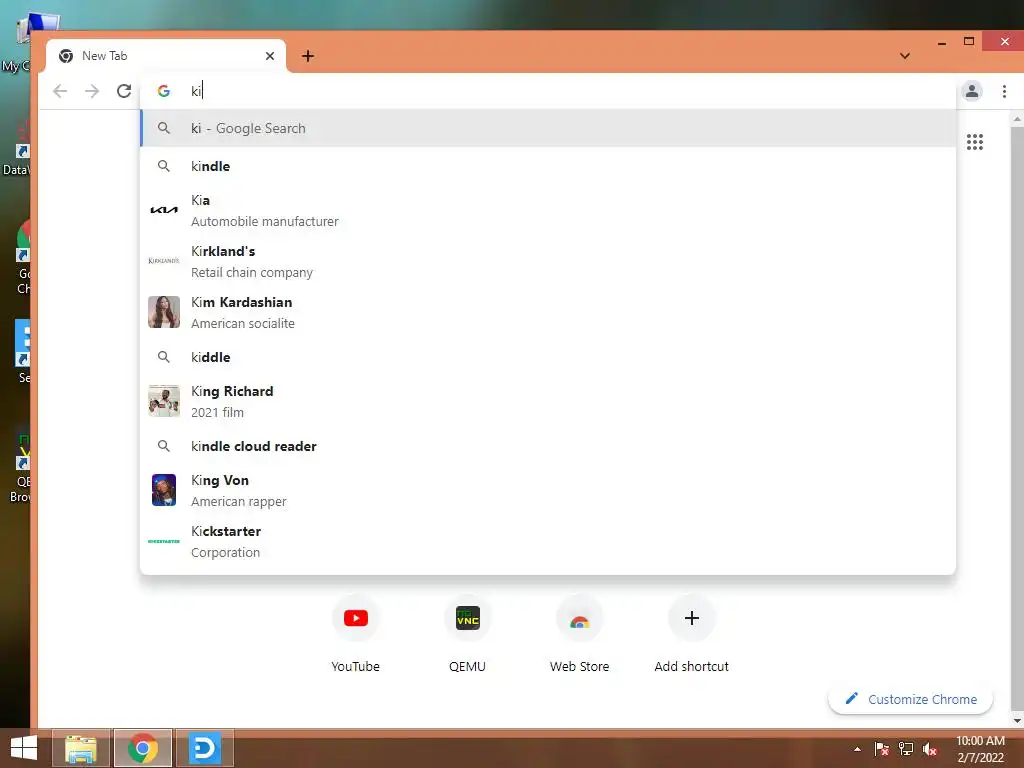Open the Web Store shortcut
1024x768 pixels.
coord(579,631)
